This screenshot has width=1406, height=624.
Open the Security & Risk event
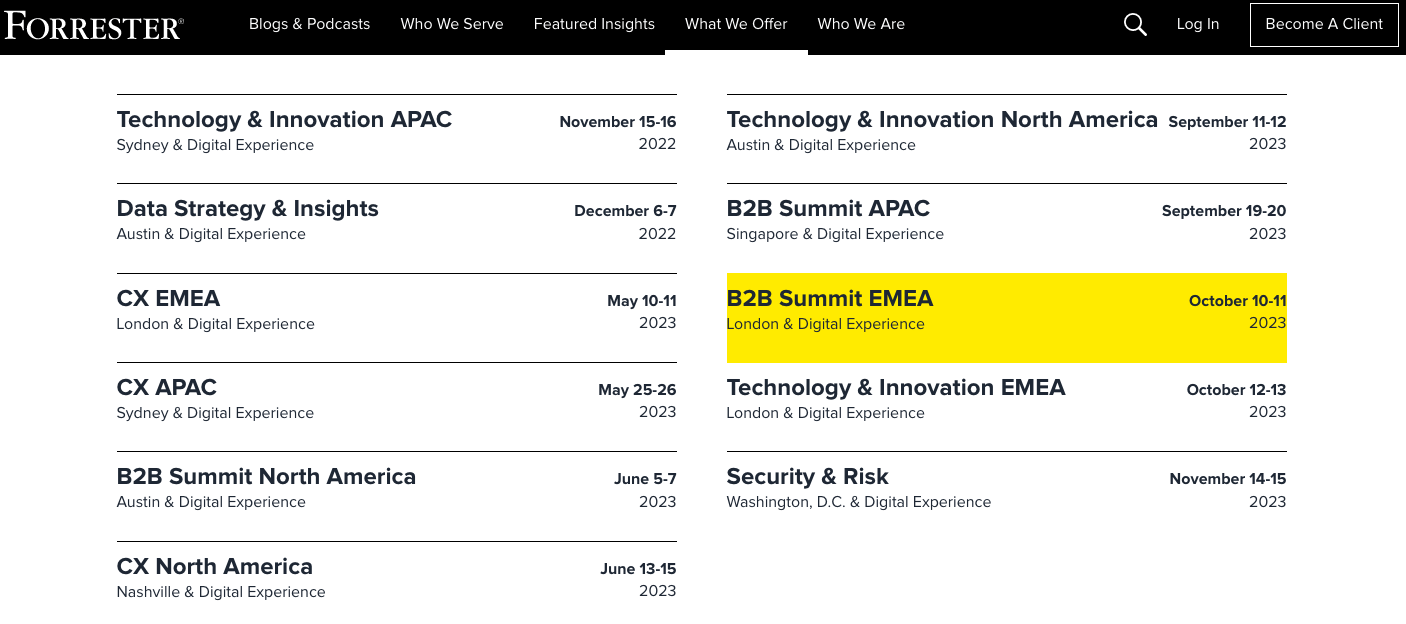(1007, 497)
